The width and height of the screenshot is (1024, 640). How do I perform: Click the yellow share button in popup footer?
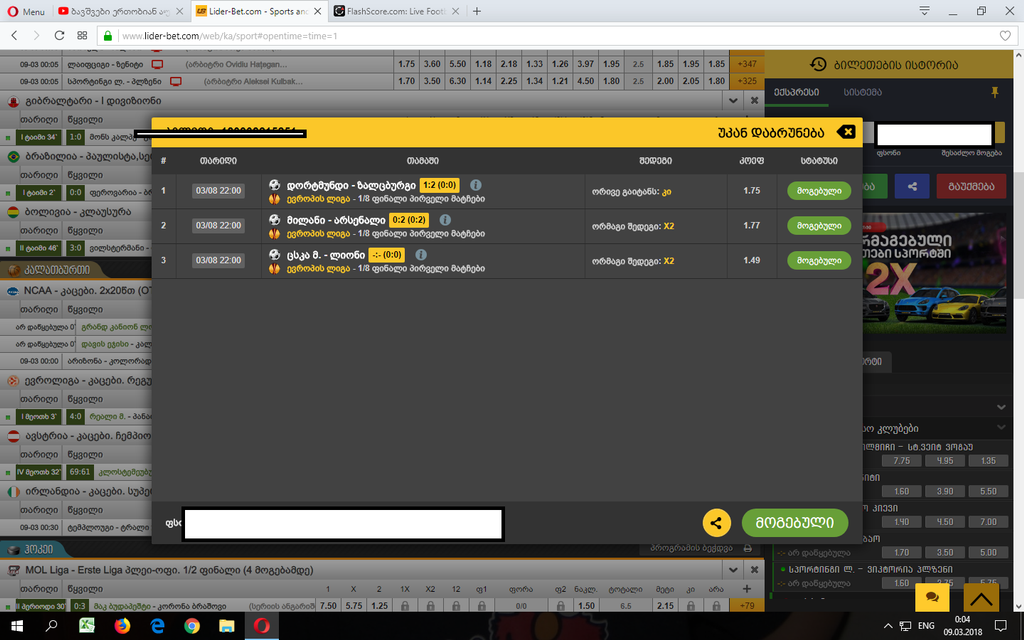click(x=716, y=522)
